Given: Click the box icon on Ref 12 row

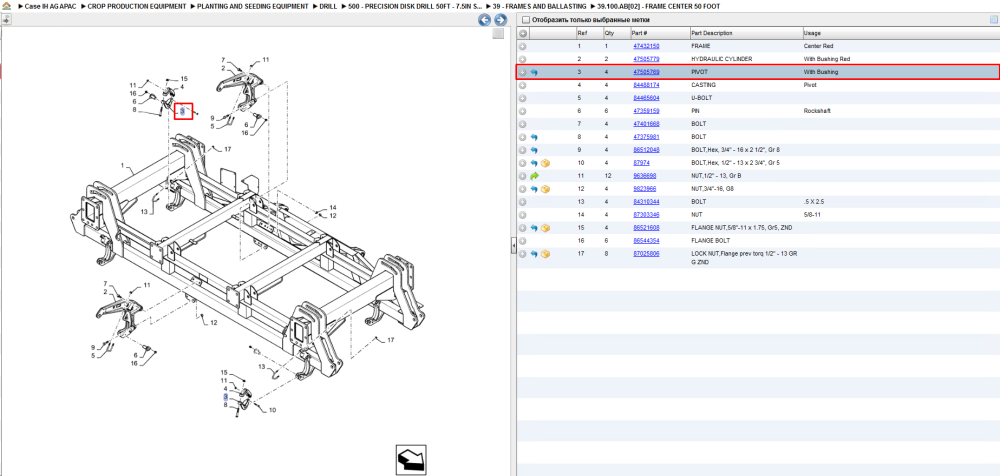Looking at the screenshot, I should click(545, 190).
